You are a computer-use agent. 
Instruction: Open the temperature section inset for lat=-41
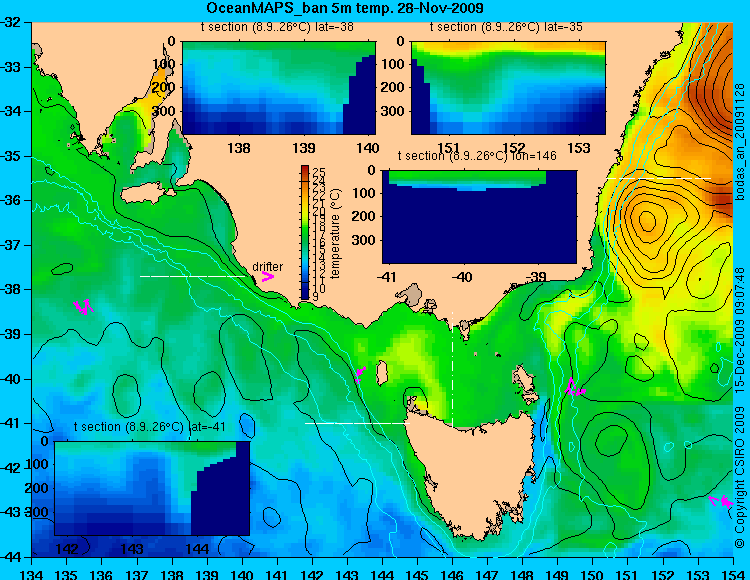click(x=152, y=488)
